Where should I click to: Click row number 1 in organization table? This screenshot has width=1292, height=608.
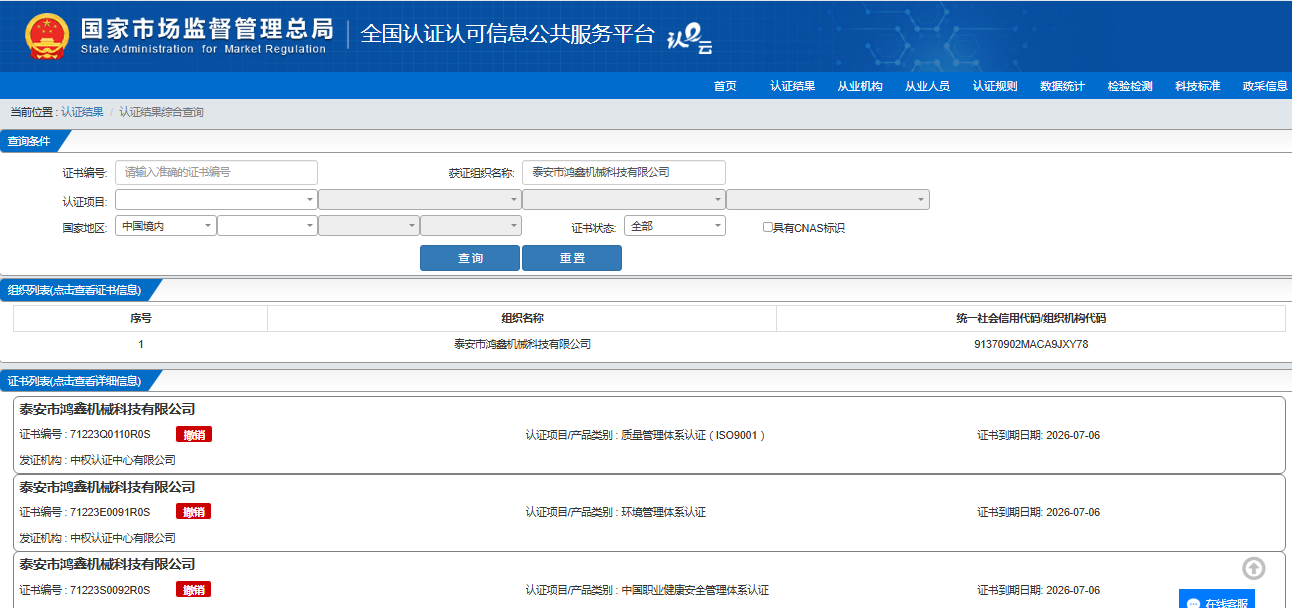141,344
